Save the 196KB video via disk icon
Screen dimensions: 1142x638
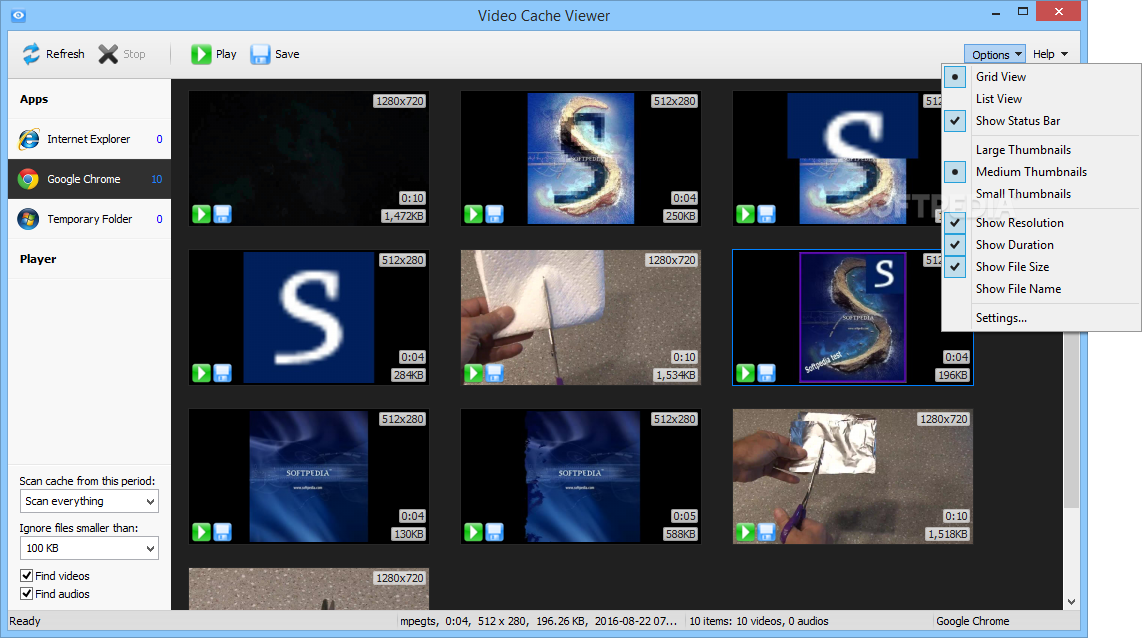(x=766, y=373)
